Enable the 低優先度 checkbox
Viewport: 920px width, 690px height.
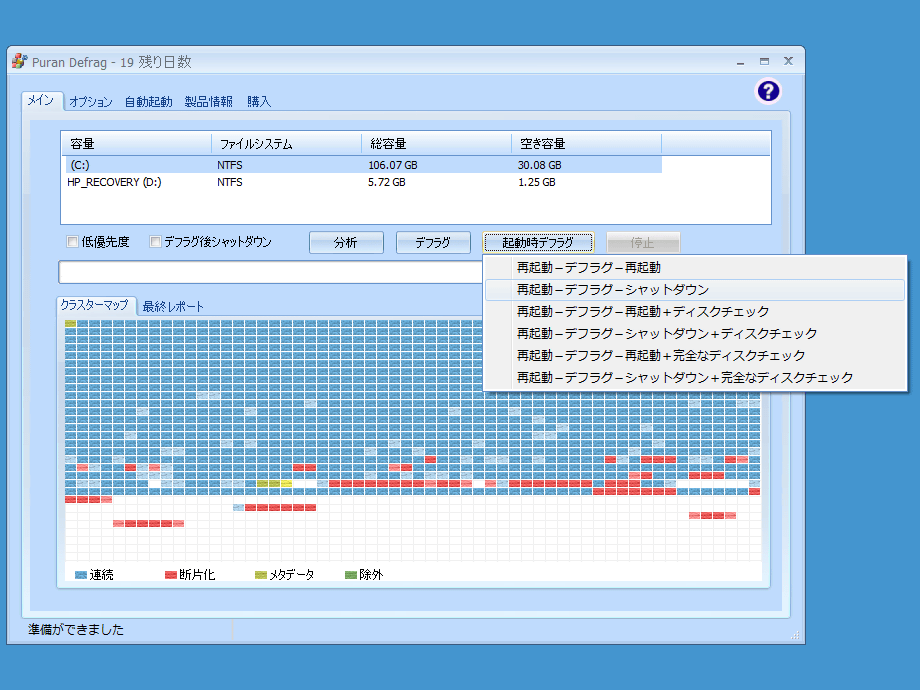[73, 242]
